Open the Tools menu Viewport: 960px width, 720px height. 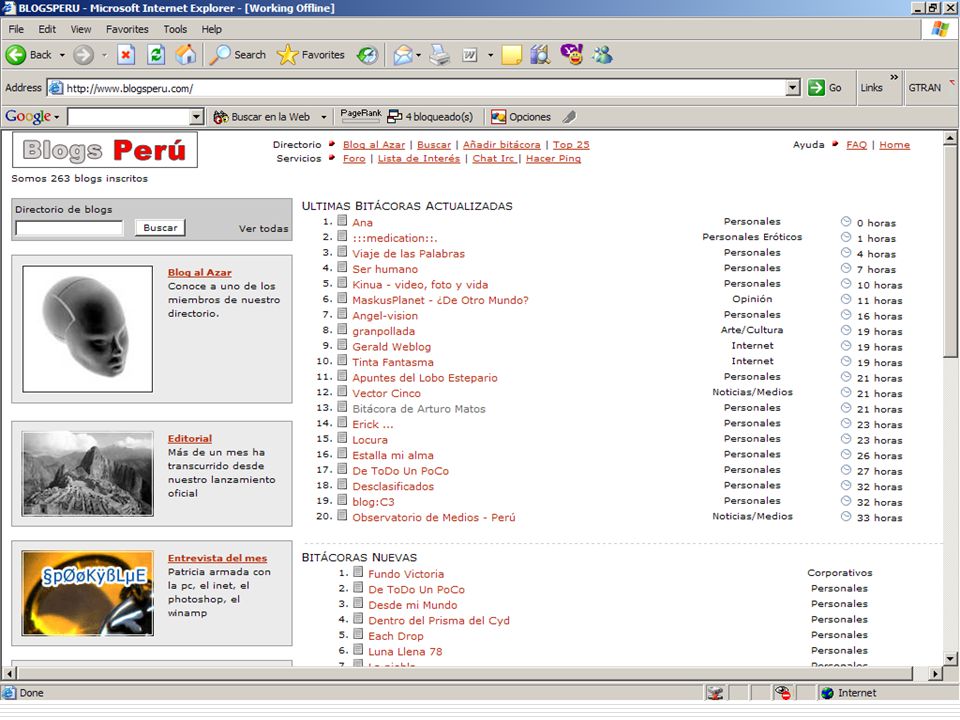[x=175, y=29]
